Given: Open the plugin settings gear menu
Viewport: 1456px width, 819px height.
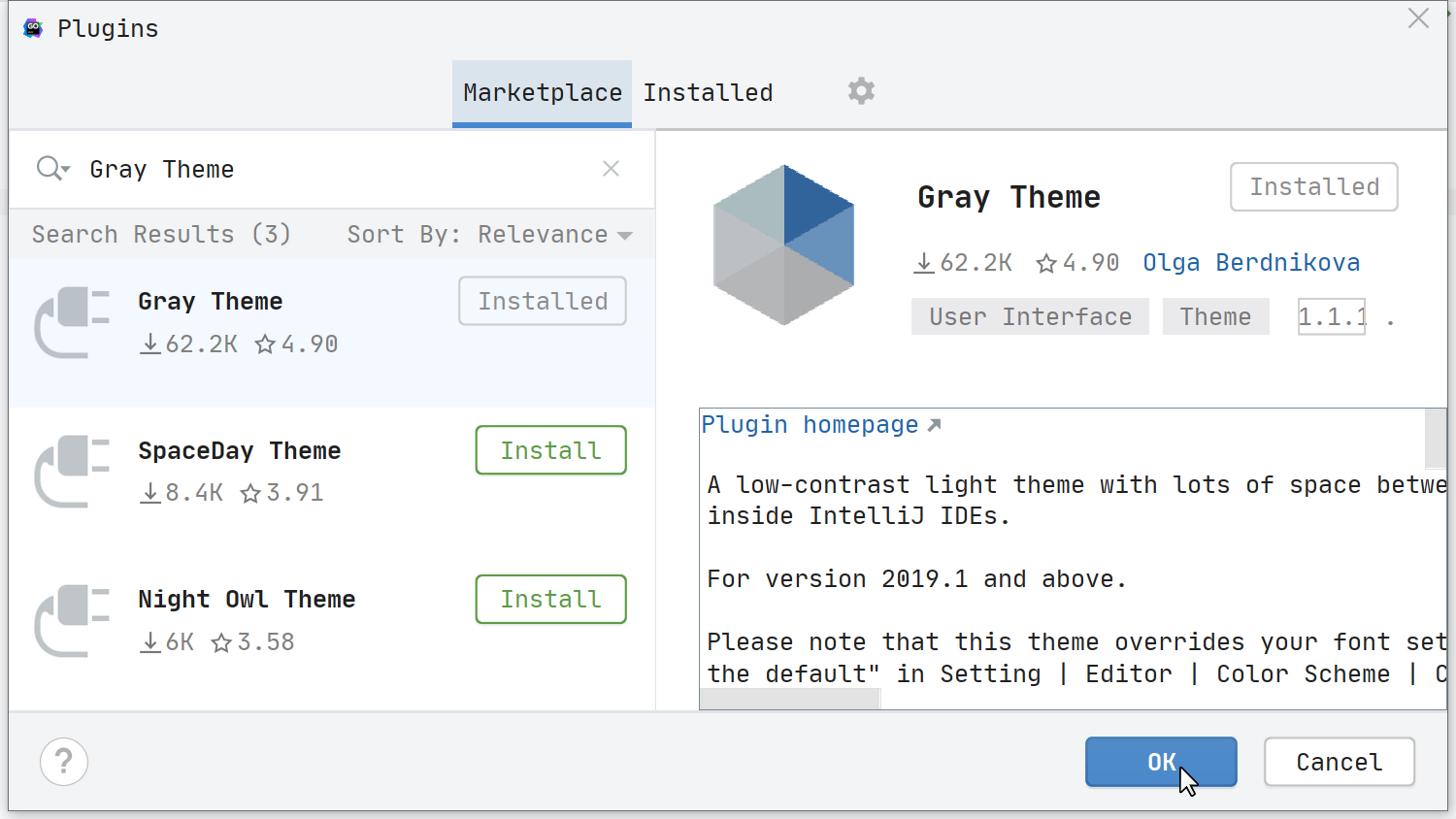Looking at the screenshot, I should [860, 90].
